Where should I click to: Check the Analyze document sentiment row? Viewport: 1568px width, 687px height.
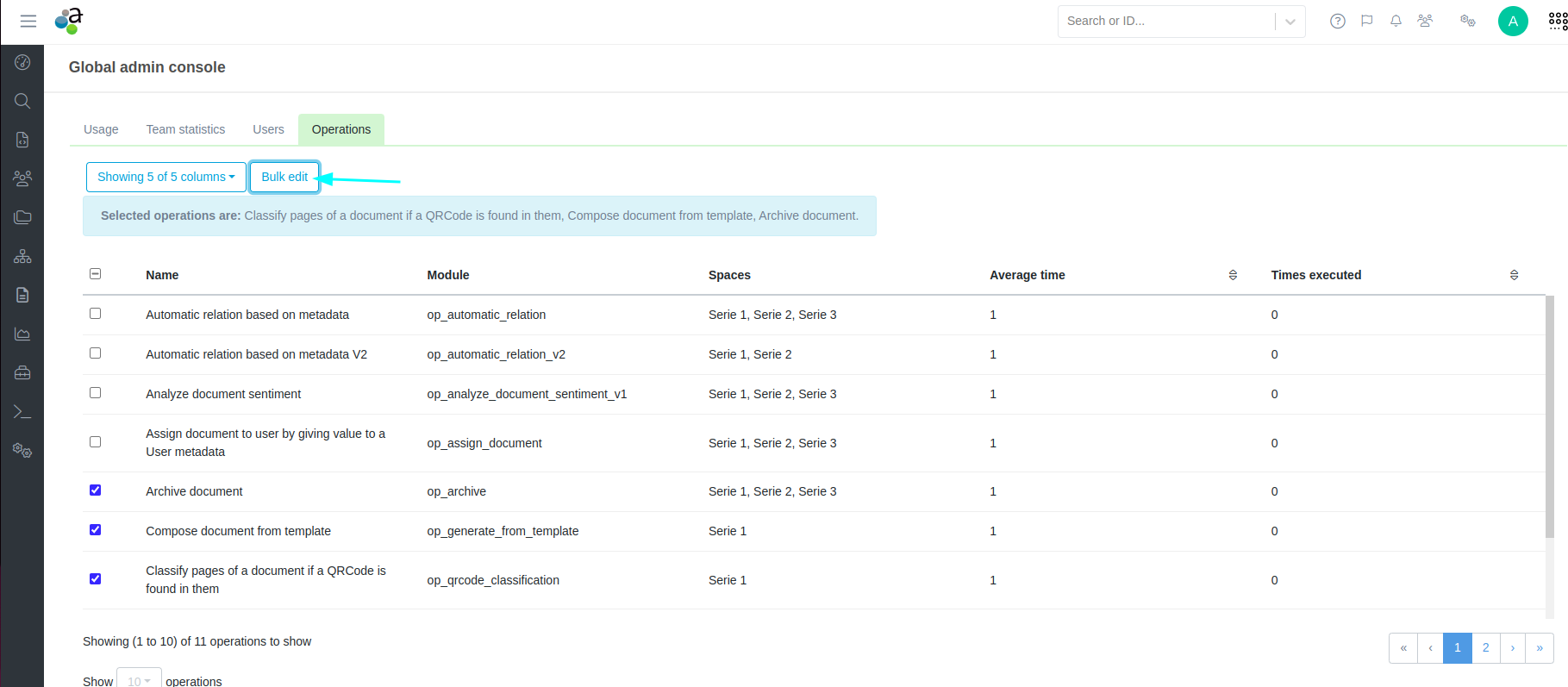coord(96,393)
